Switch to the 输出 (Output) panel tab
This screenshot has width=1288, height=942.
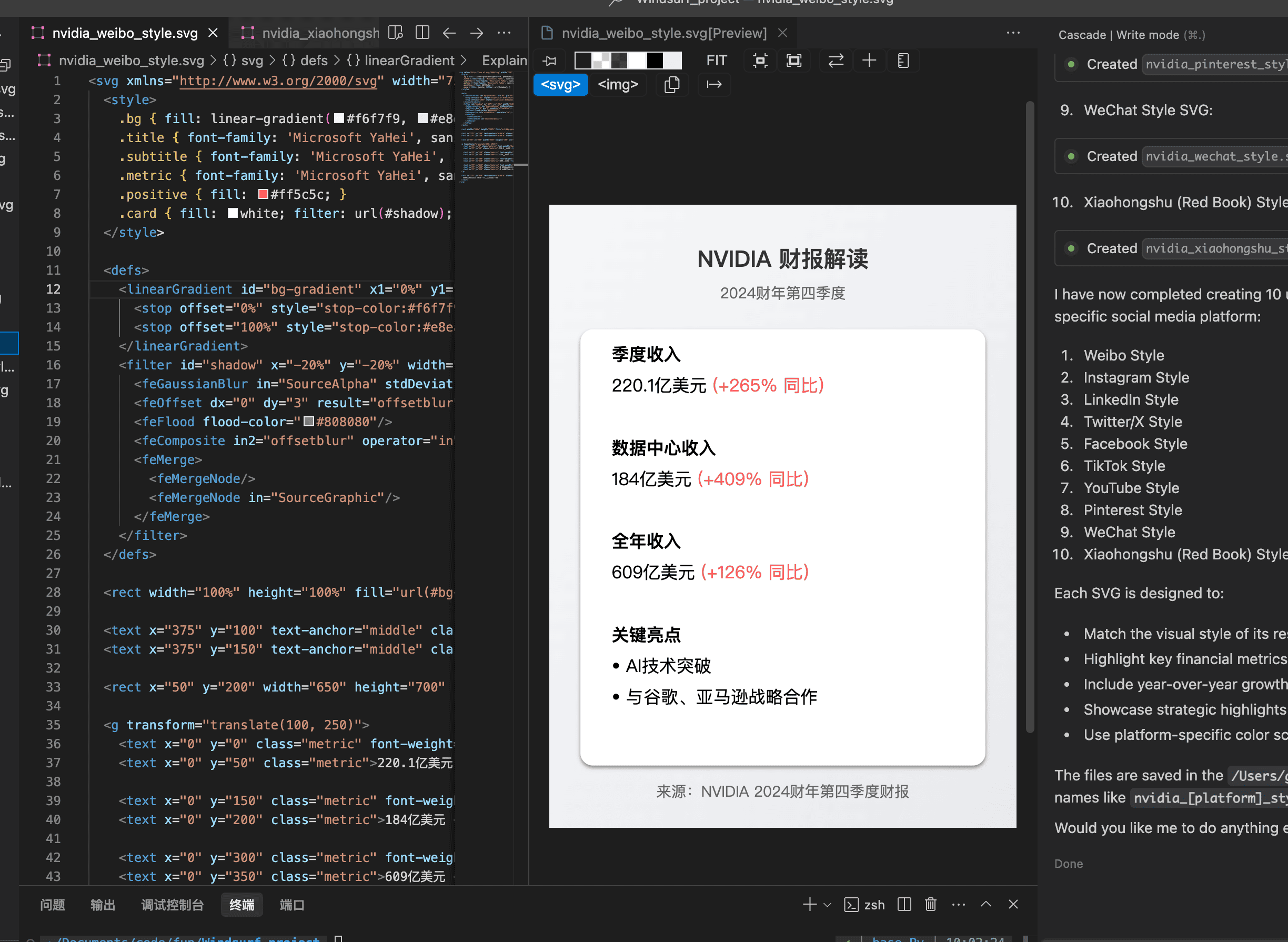(103, 904)
